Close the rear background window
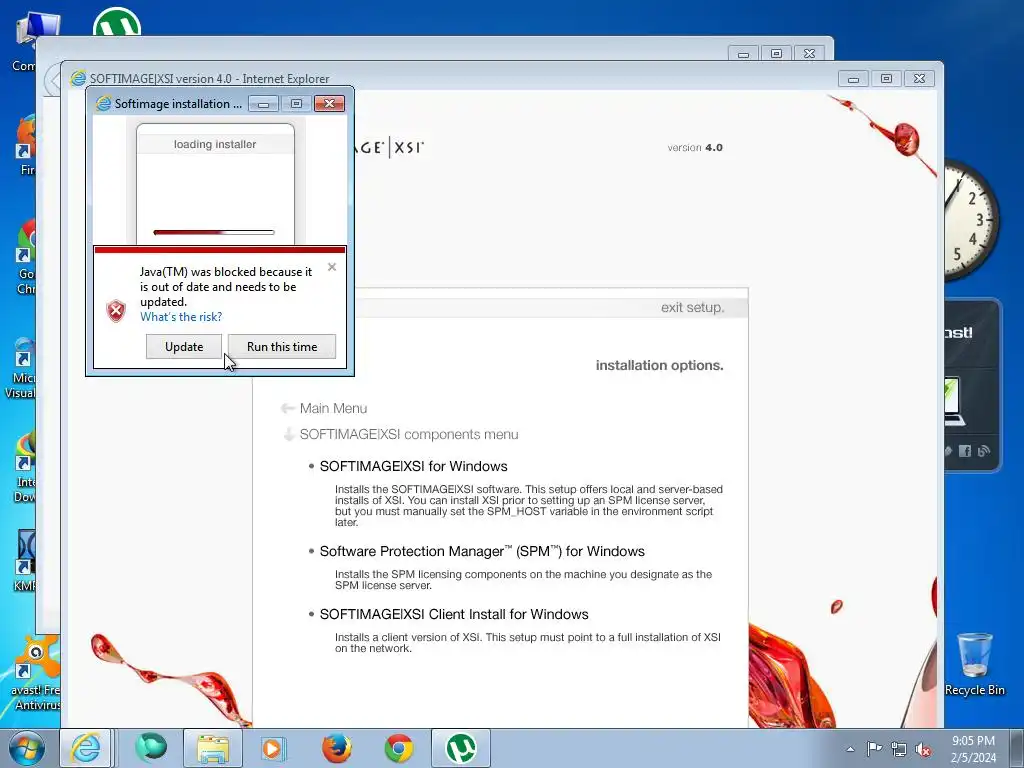 tap(809, 54)
